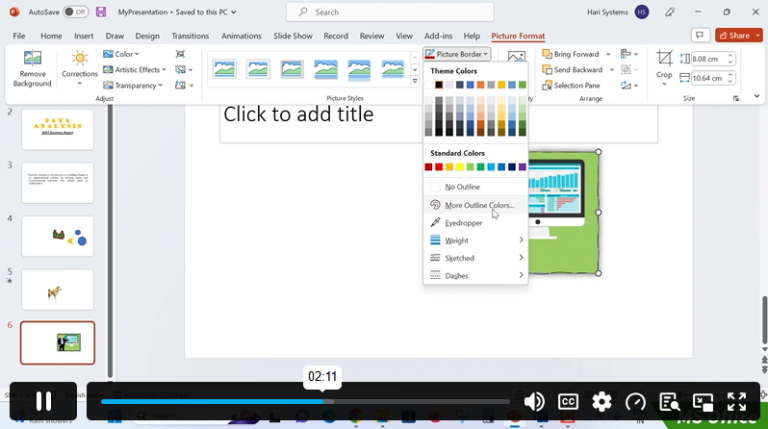Expand the Artistic Effects menu

[x=134, y=70]
